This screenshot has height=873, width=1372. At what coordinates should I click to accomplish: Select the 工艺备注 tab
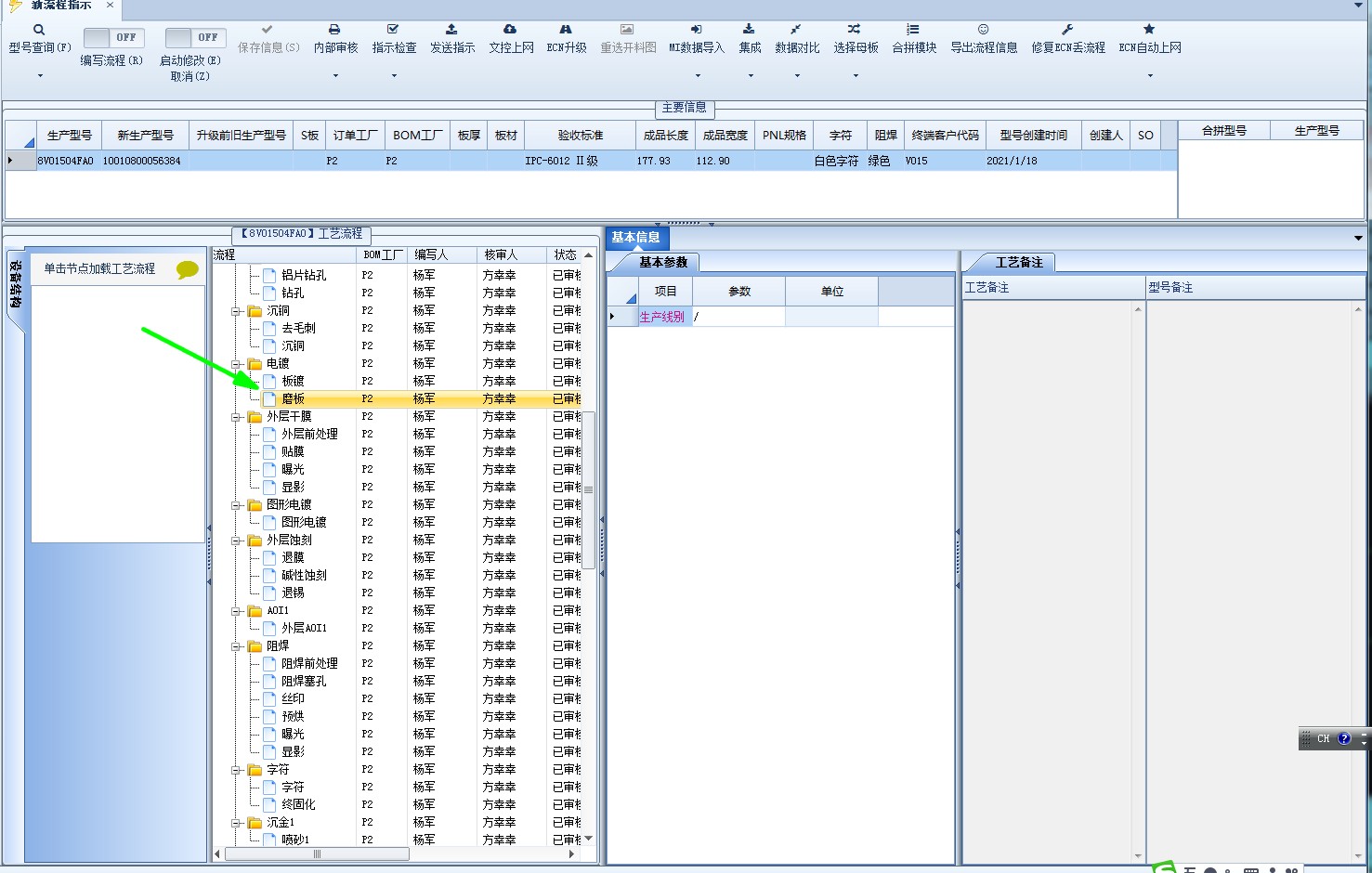tap(1019, 263)
